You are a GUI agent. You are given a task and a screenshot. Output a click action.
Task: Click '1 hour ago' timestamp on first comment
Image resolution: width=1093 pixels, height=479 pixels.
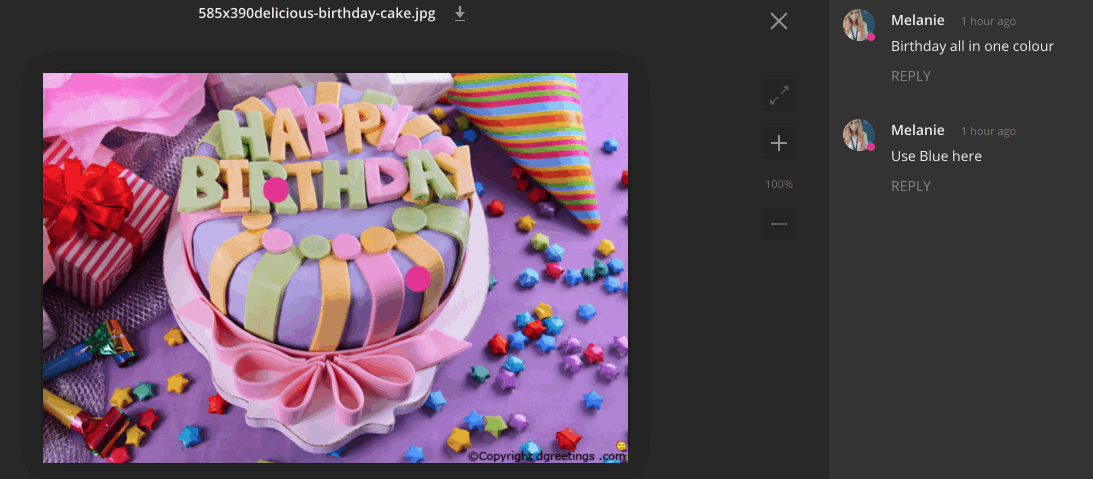click(988, 22)
